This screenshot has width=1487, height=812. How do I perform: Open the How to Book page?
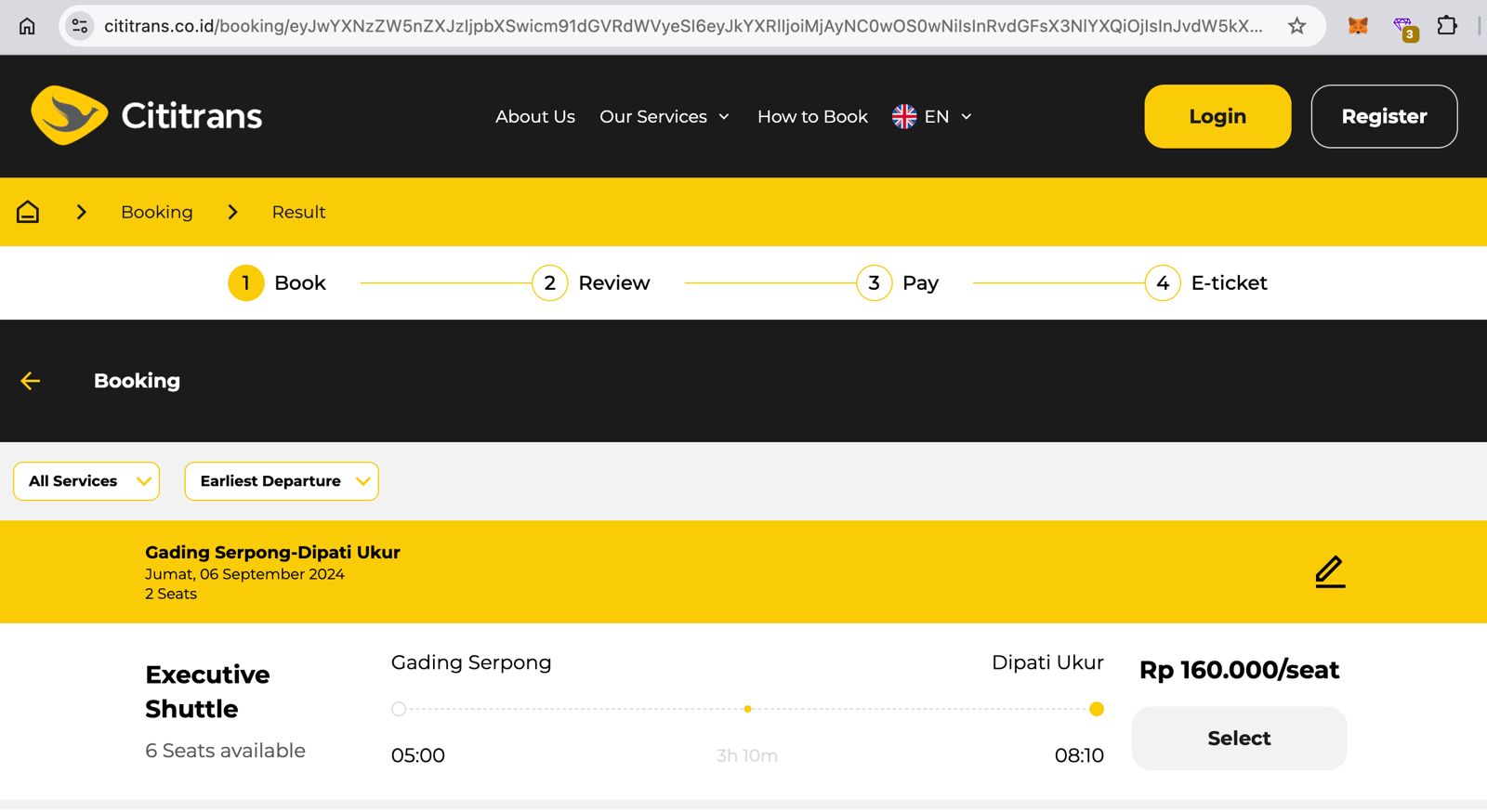tap(812, 116)
